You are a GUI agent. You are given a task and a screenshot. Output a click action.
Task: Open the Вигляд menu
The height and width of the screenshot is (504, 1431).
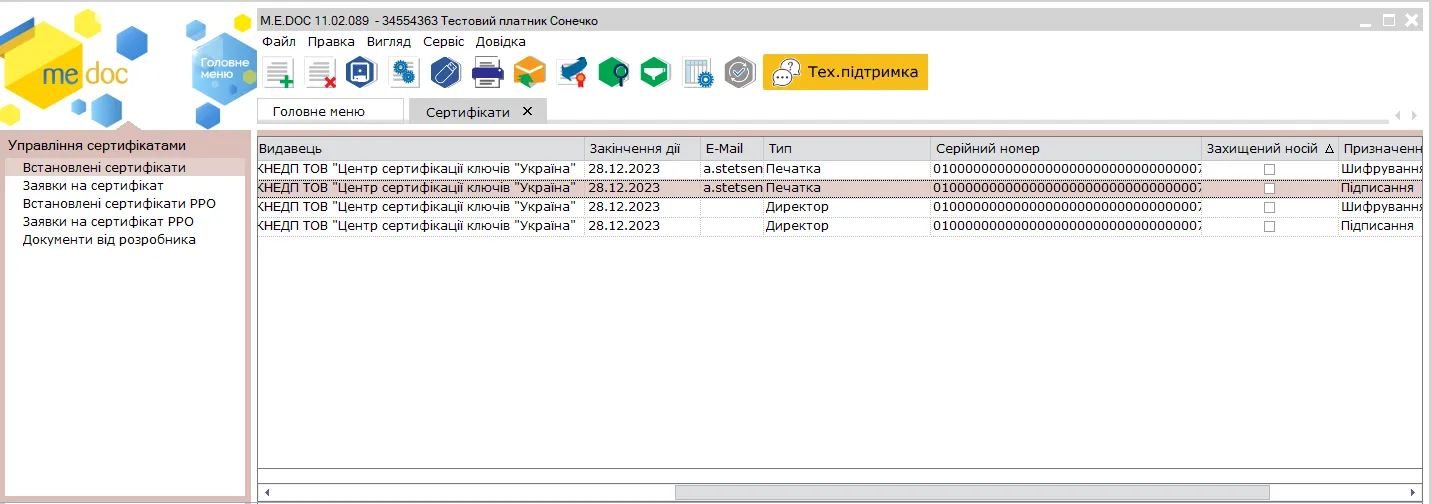[x=388, y=42]
